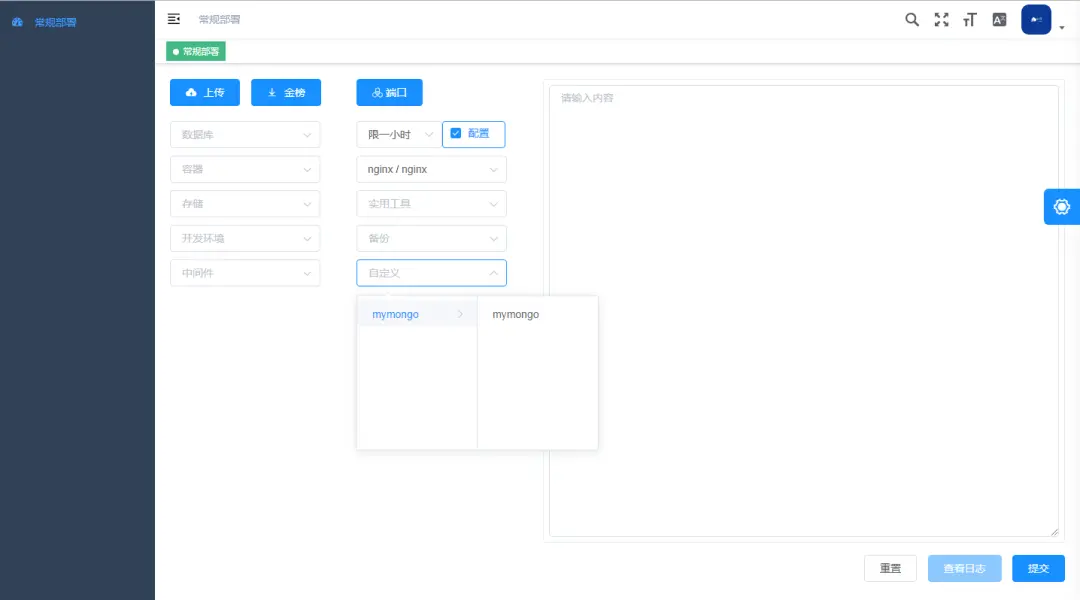Viewport: 1080px width, 600px height.
Task: Click the blue user avatar
Action: 1036,19
